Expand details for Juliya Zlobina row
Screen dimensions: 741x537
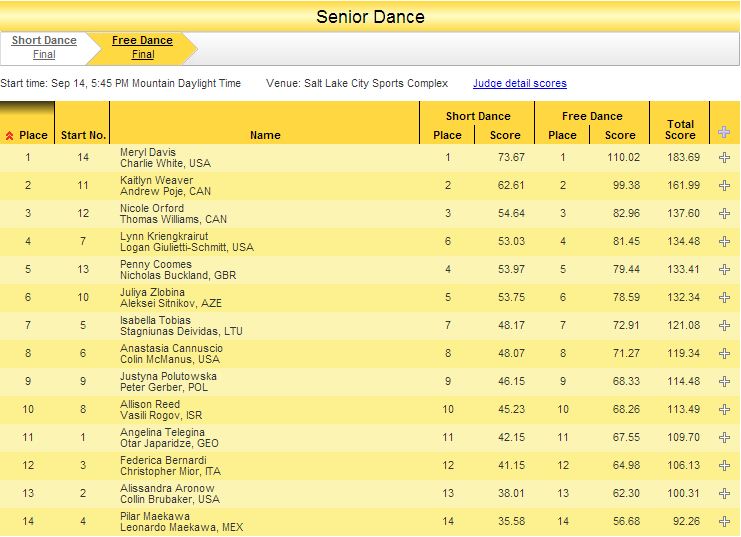click(x=724, y=297)
